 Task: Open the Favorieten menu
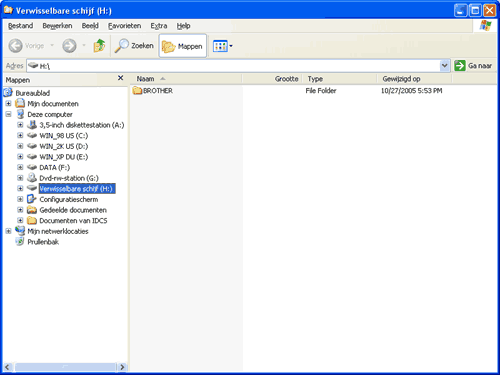click(x=124, y=26)
